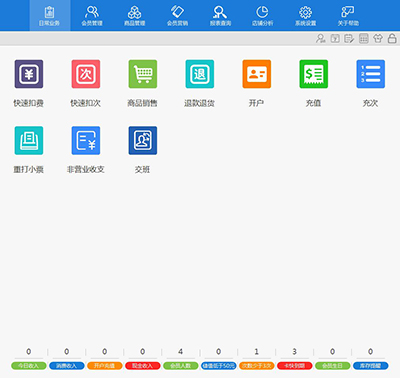The height and width of the screenshot is (378, 400).
Task: Open the 报表查询 report query tab
Action: (x=220, y=15)
